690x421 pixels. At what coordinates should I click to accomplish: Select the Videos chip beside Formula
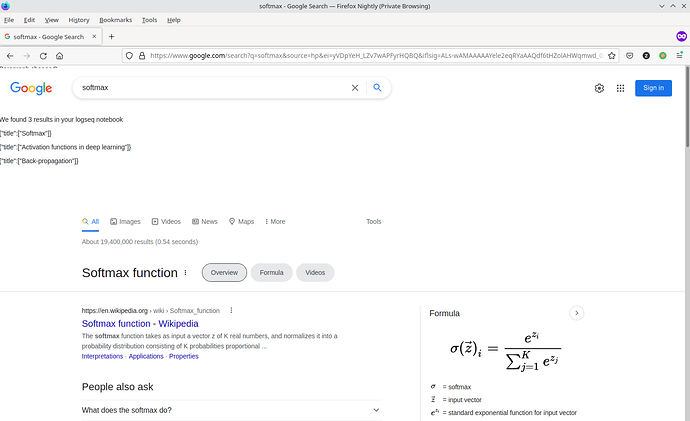point(315,273)
